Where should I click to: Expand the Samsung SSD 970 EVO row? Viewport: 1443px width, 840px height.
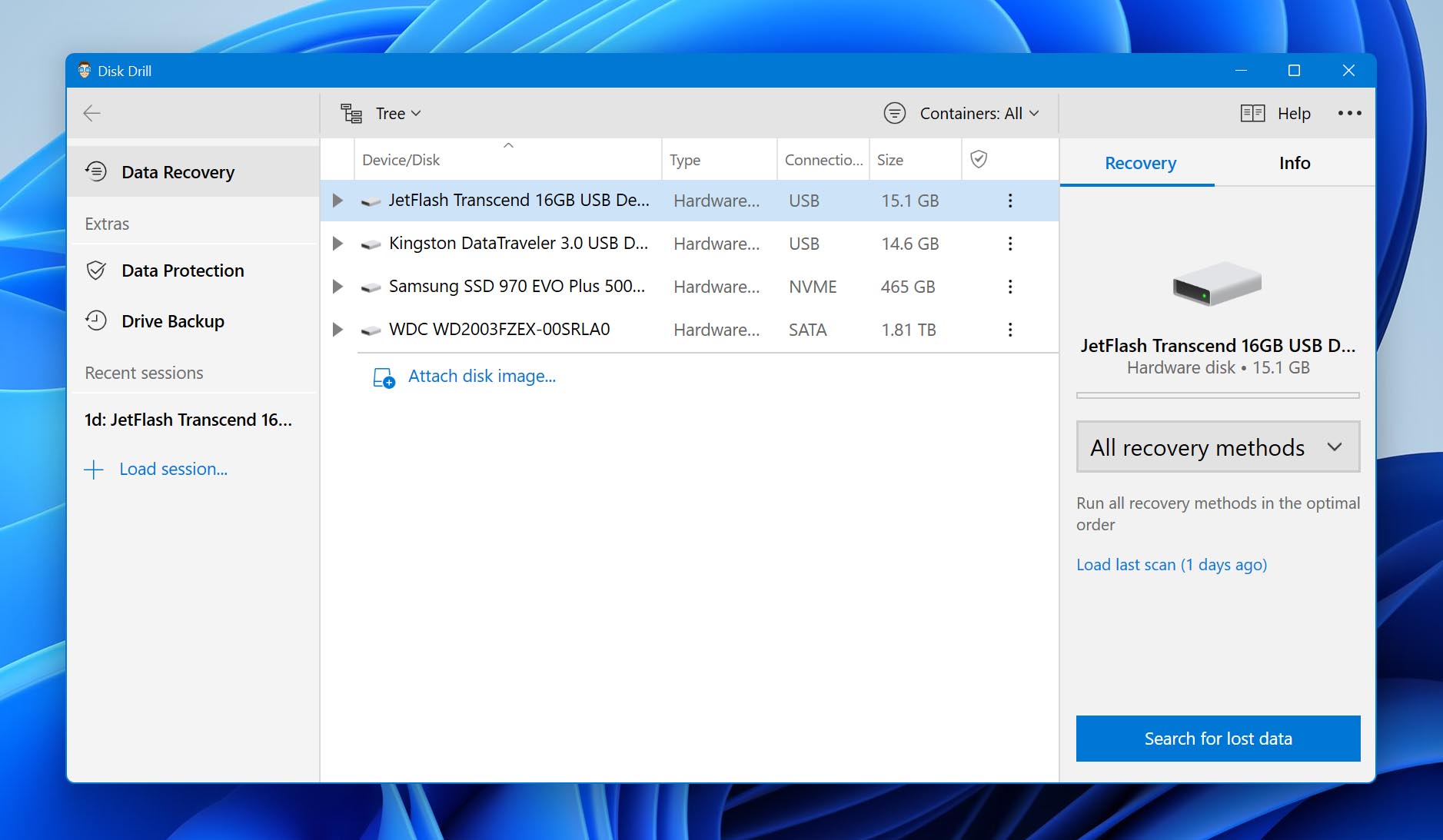[337, 287]
